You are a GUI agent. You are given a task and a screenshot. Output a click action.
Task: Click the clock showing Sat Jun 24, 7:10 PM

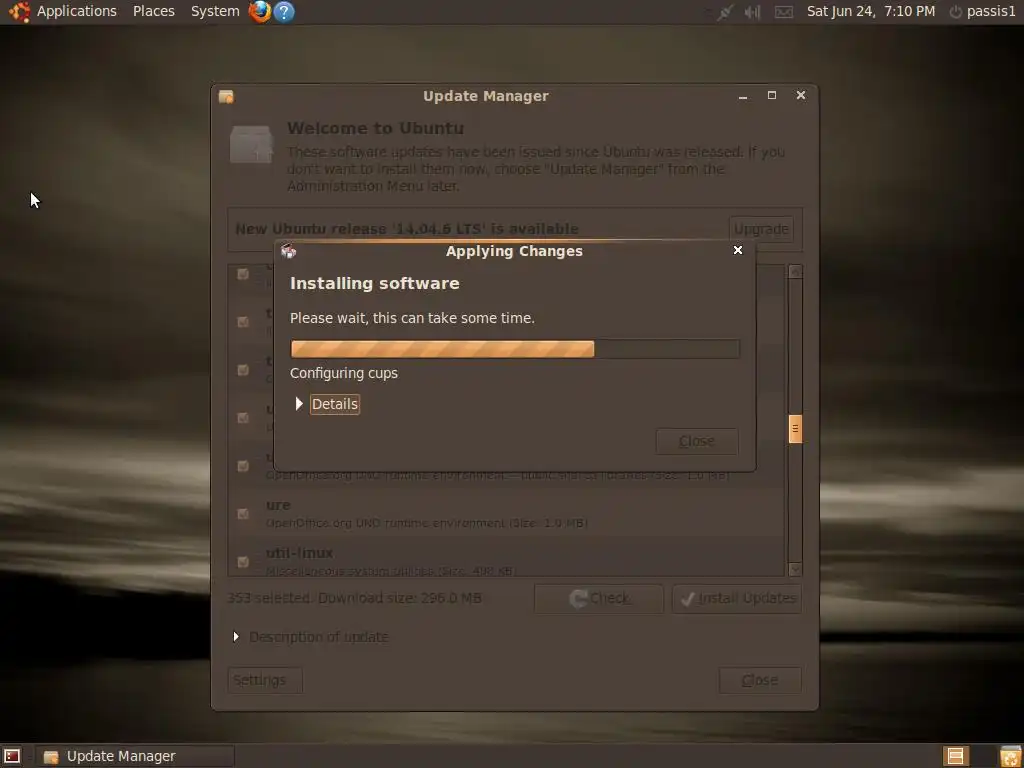[x=871, y=11]
